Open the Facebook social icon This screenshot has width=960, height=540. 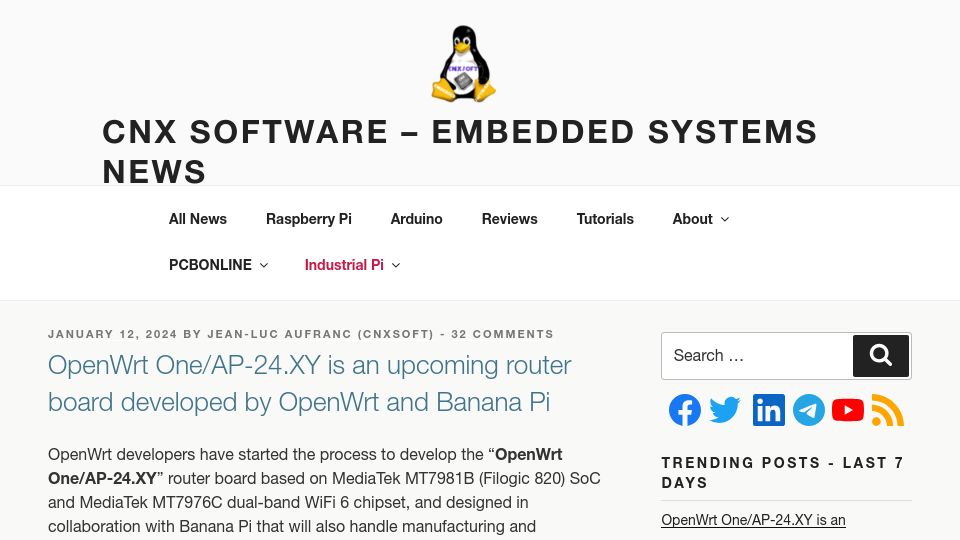pos(684,410)
